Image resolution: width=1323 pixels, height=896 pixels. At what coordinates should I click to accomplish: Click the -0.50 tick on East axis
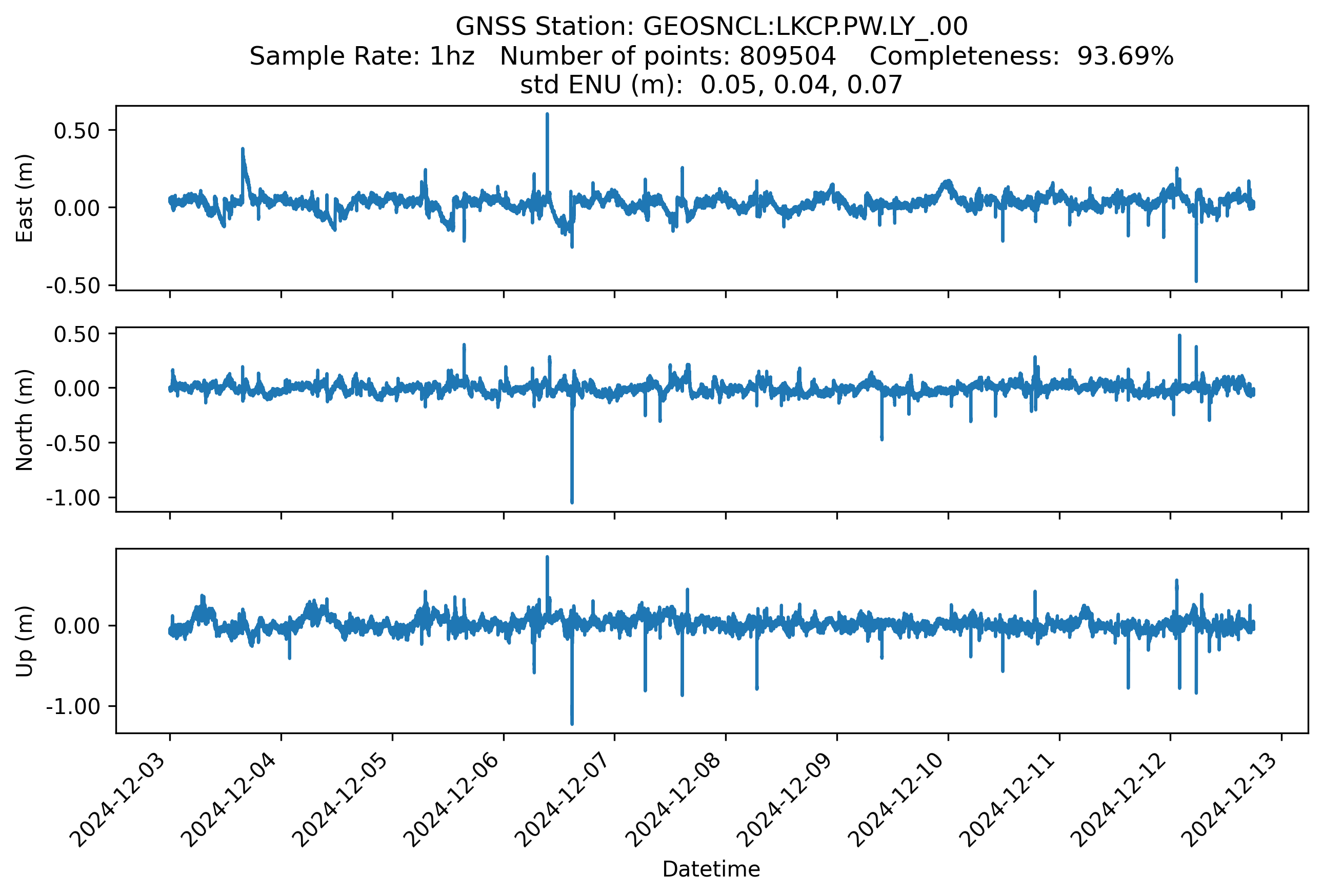[73, 286]
